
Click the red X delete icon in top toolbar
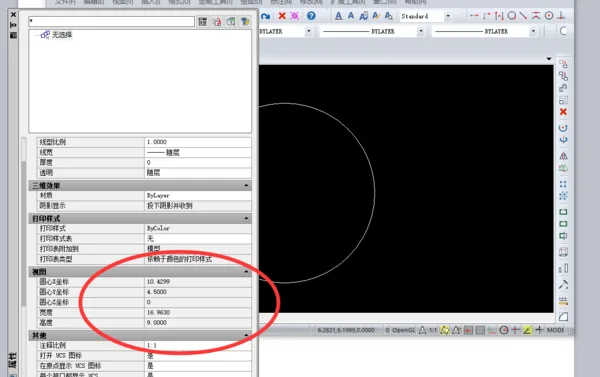[282, 16]
